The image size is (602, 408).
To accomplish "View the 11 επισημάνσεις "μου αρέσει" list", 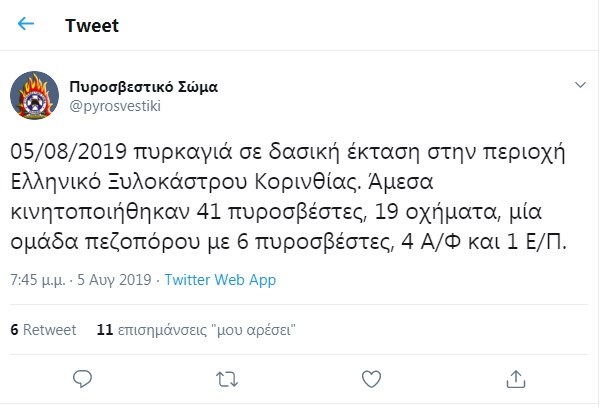I will 196,330.
